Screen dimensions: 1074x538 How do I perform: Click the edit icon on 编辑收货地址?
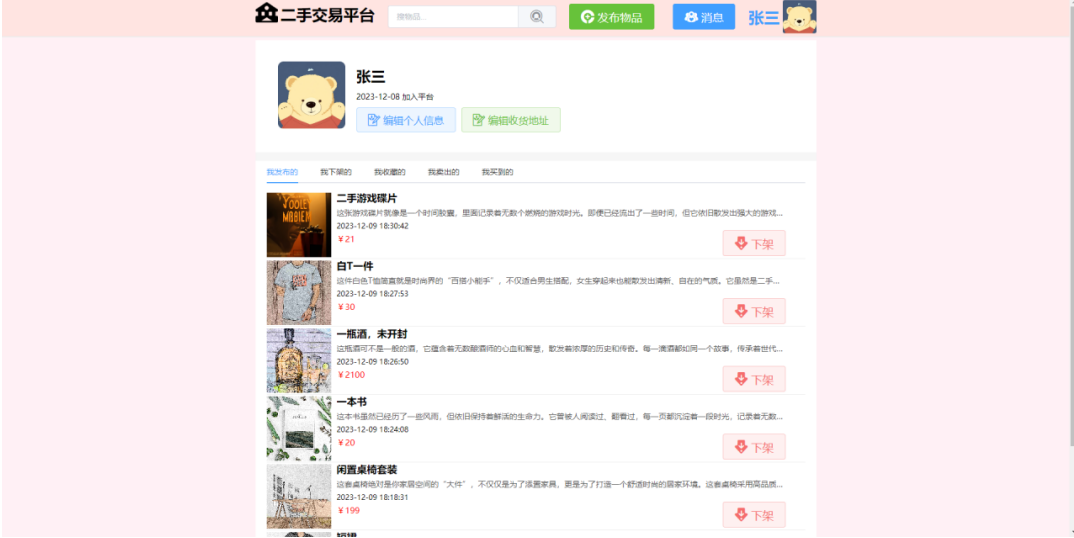click(x=478, y=120)
